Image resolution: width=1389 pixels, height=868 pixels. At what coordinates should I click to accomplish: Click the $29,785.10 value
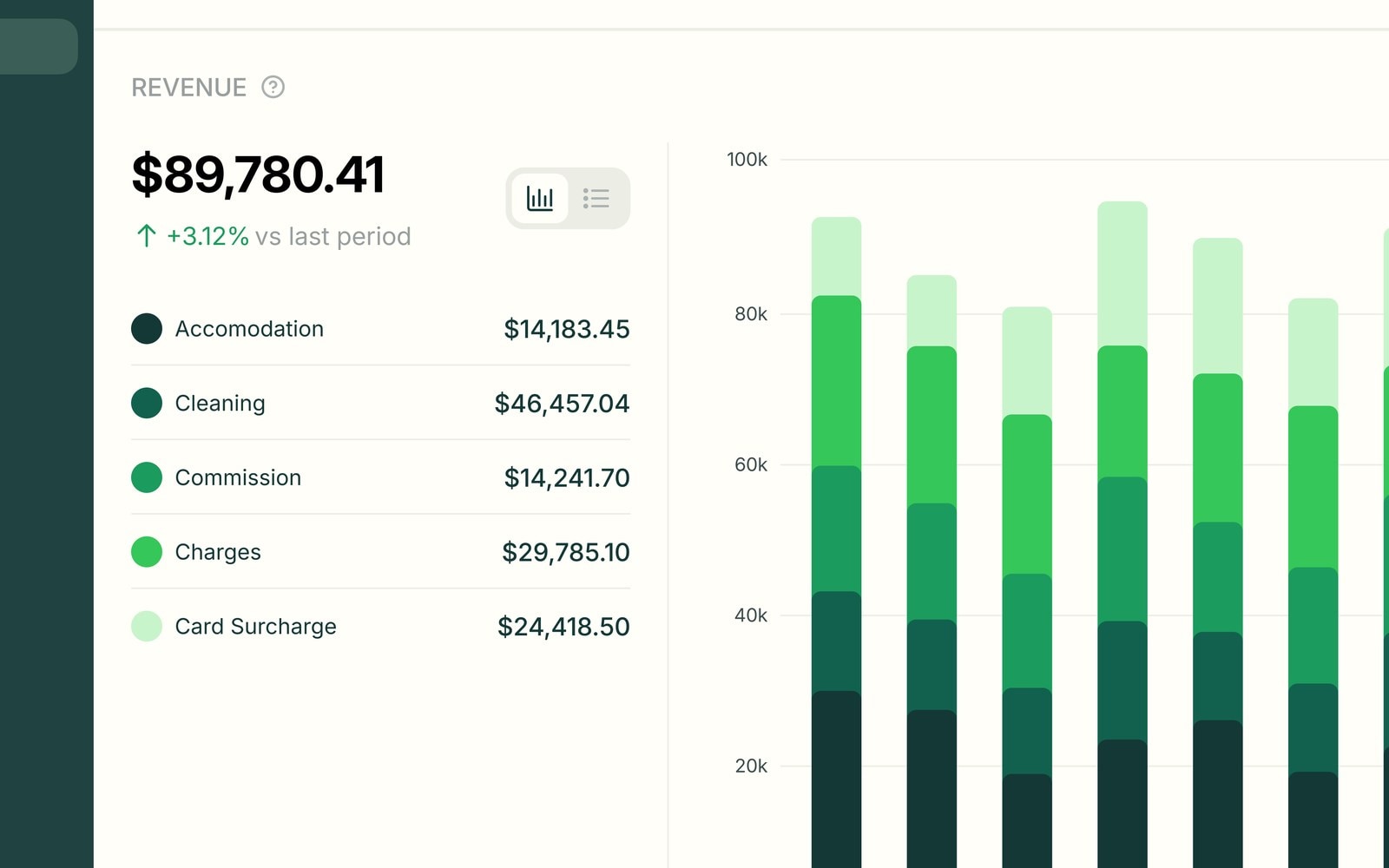[x=565, y=552]
